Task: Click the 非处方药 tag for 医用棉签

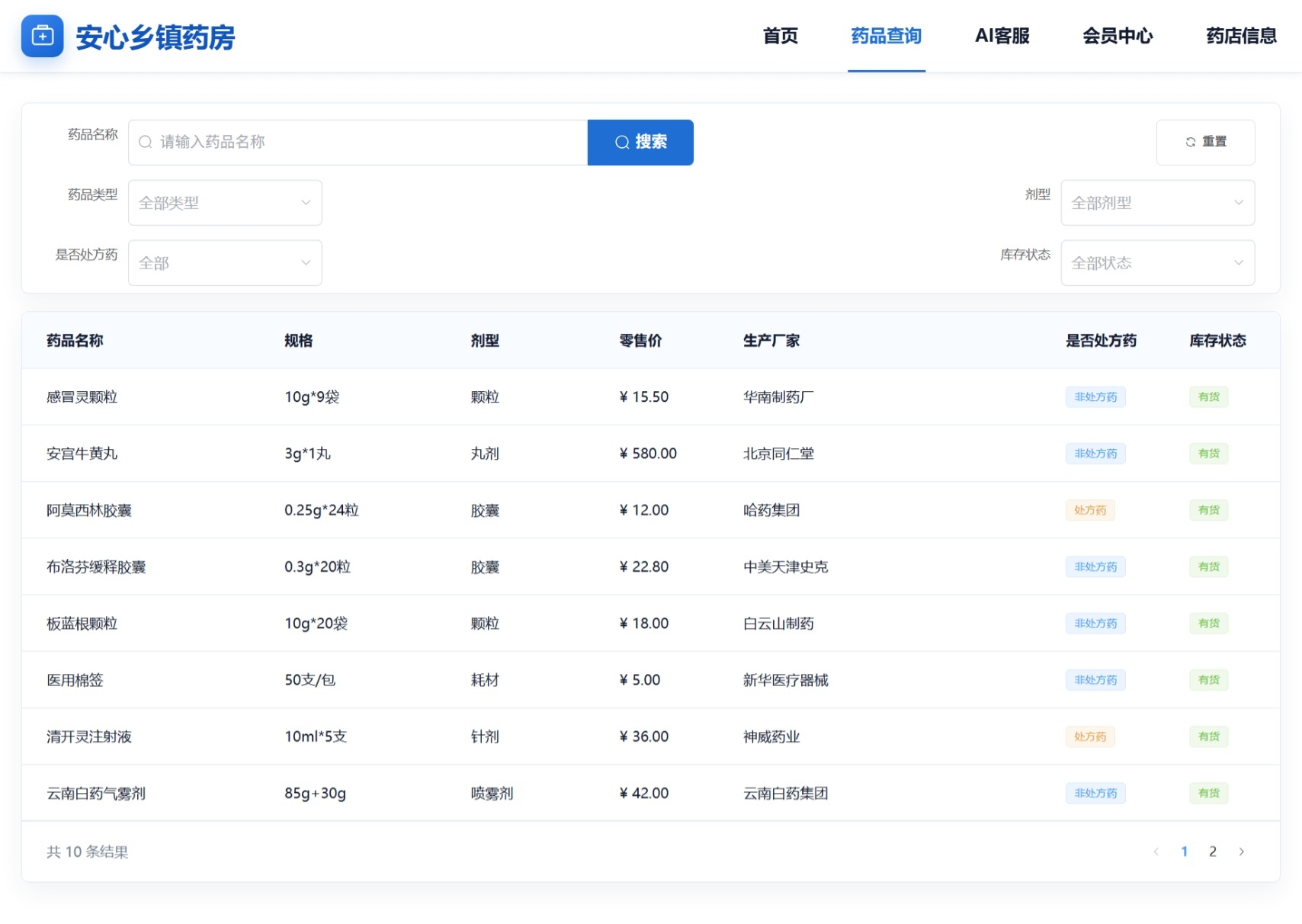Action: (1095, 680)
